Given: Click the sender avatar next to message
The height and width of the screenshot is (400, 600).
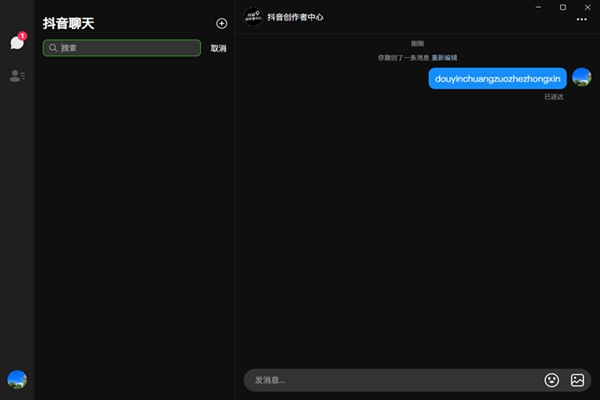Looking at the screenshot, I should pyautogui.click(x=582, y=78).
